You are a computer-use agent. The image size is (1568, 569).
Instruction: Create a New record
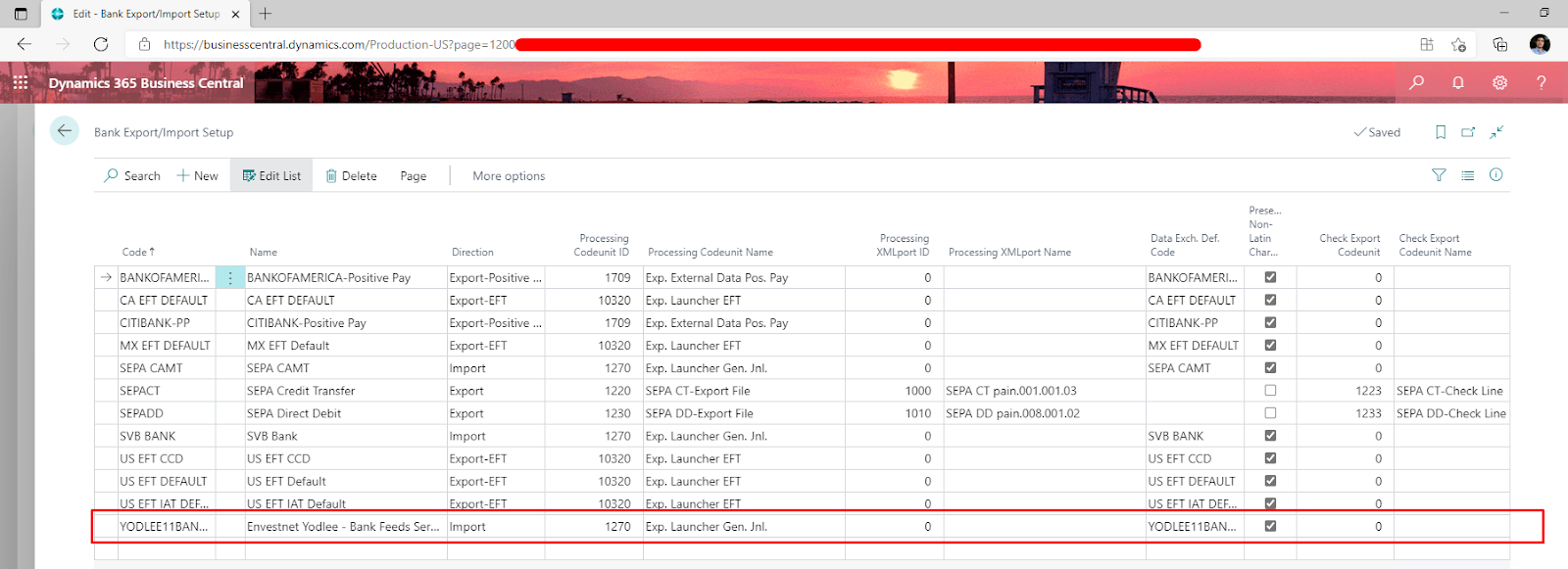[197, 175]
